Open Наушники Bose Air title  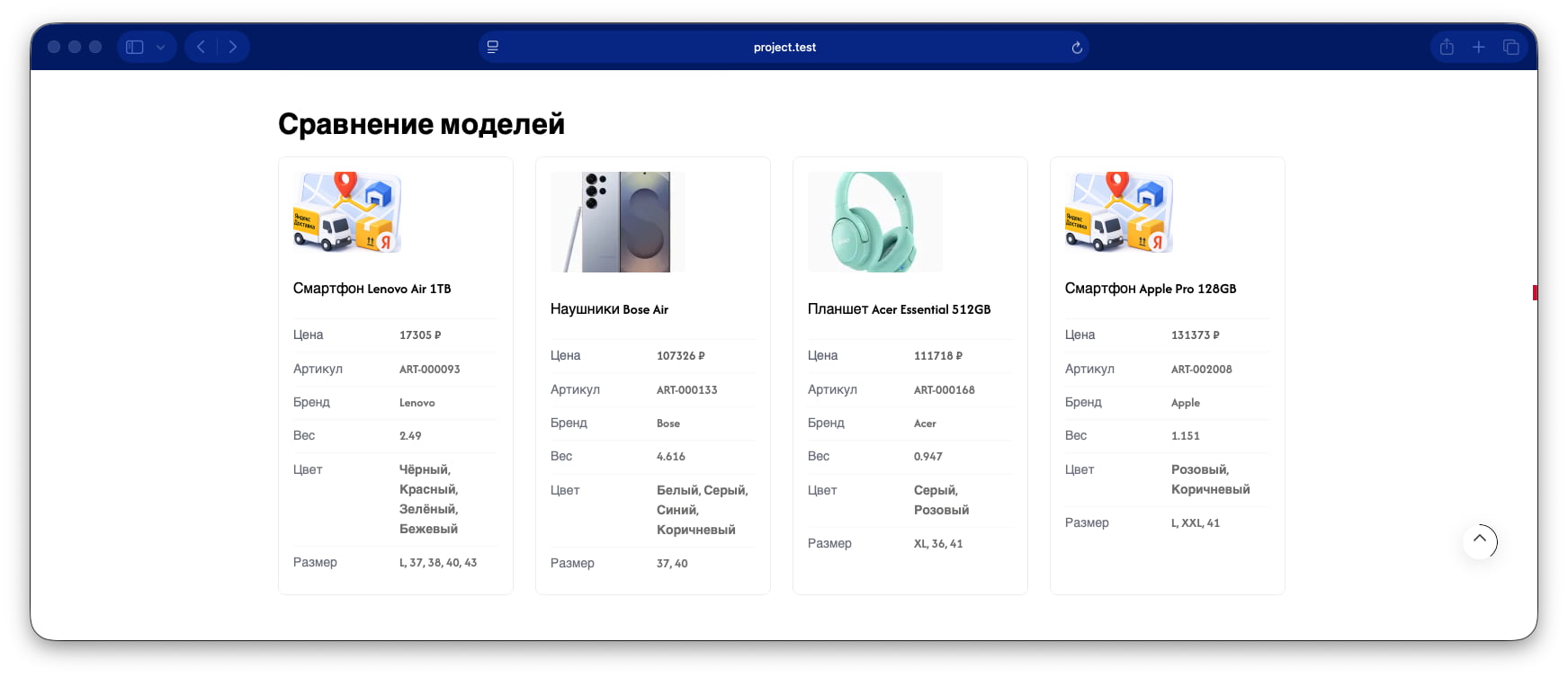coord(609,309)
